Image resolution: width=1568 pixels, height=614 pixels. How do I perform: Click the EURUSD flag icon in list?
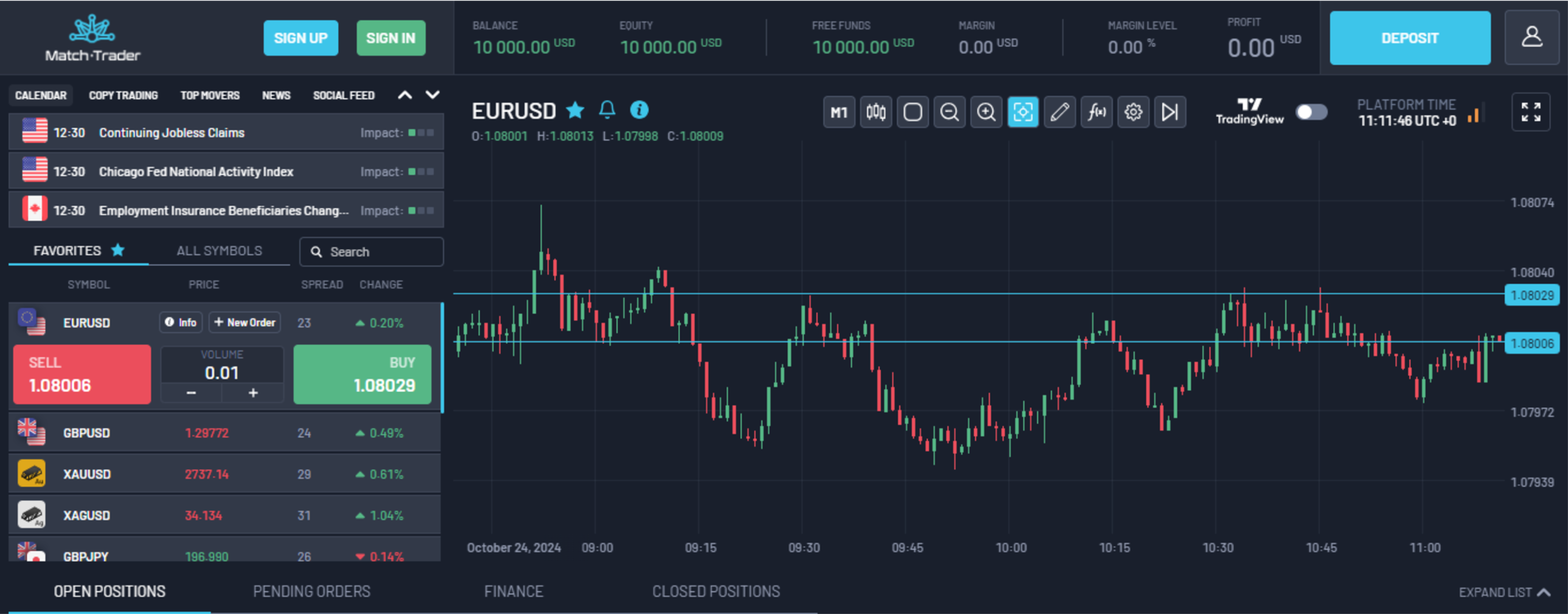[x=32, y=322]
